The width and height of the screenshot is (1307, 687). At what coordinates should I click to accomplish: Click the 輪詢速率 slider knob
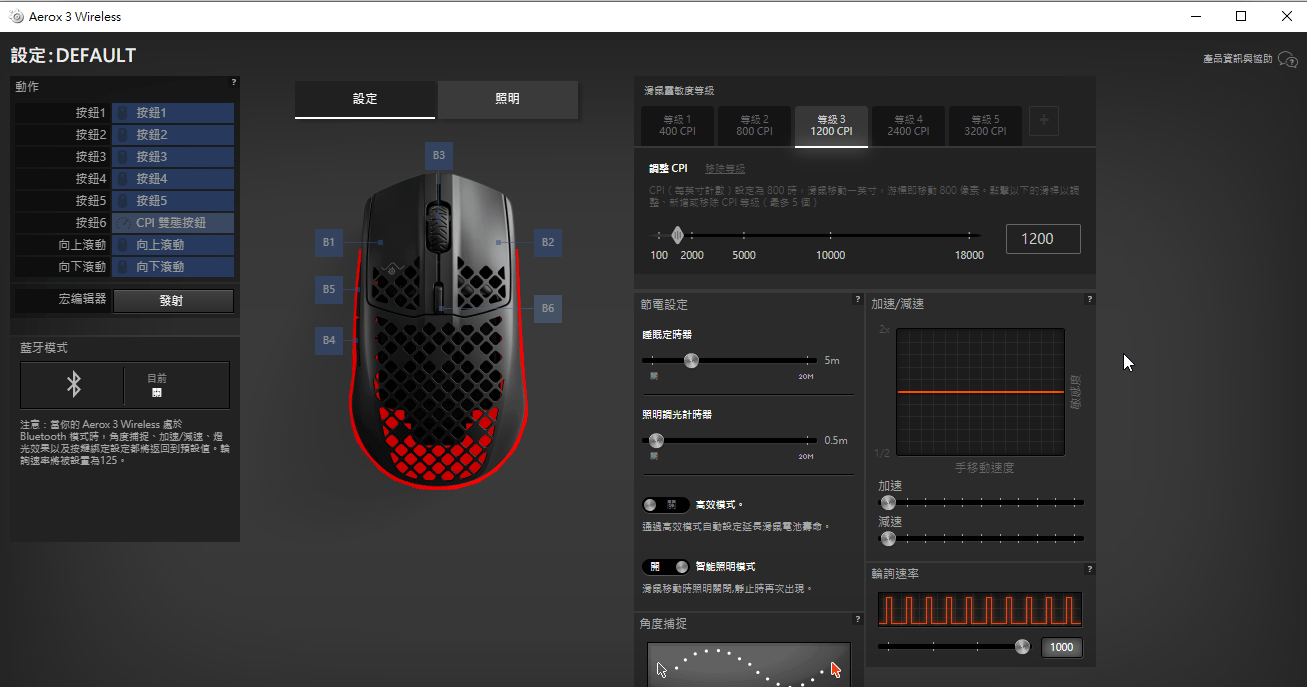click(1022, 646)
